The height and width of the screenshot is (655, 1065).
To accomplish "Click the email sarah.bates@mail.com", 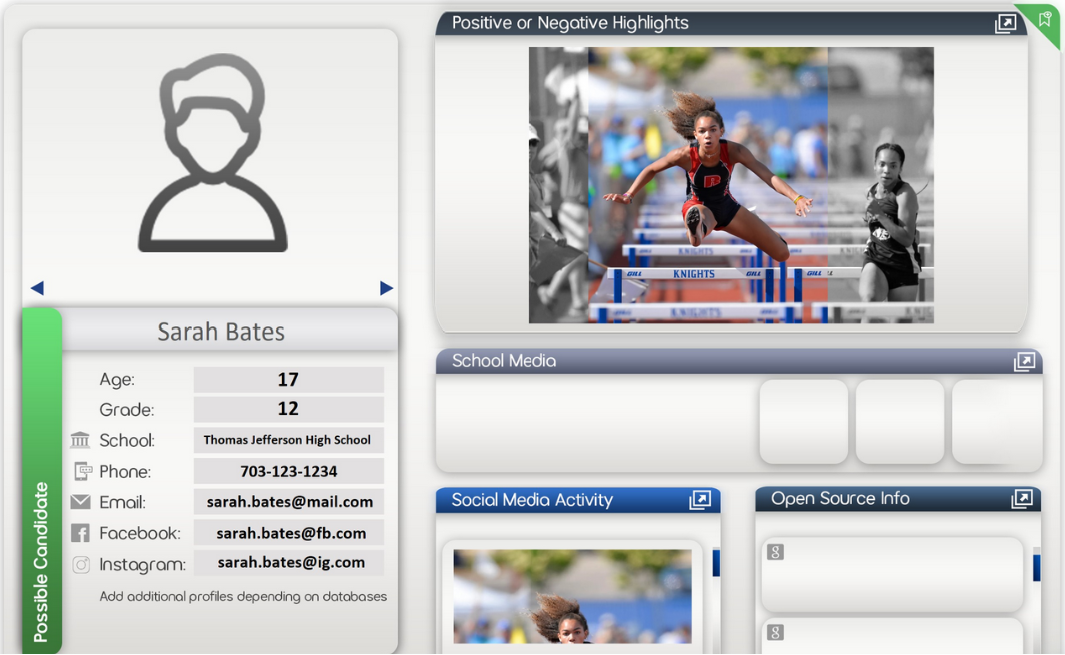I will pyautogui.click(x=289, y=501).
